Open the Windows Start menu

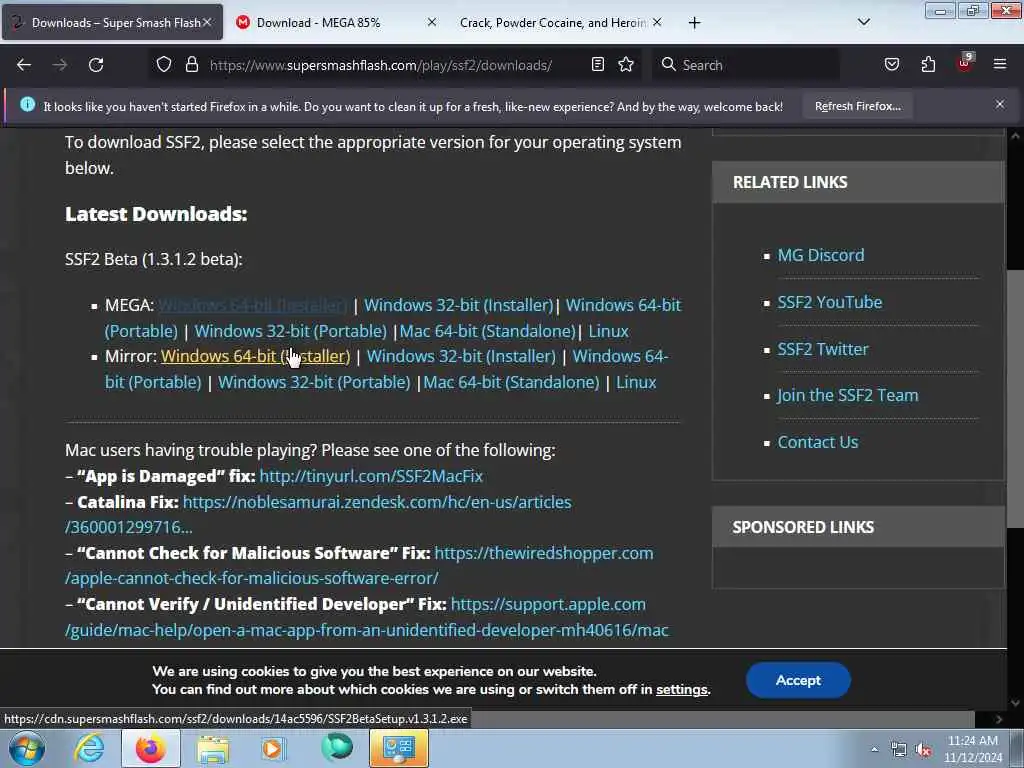[27, 748]
